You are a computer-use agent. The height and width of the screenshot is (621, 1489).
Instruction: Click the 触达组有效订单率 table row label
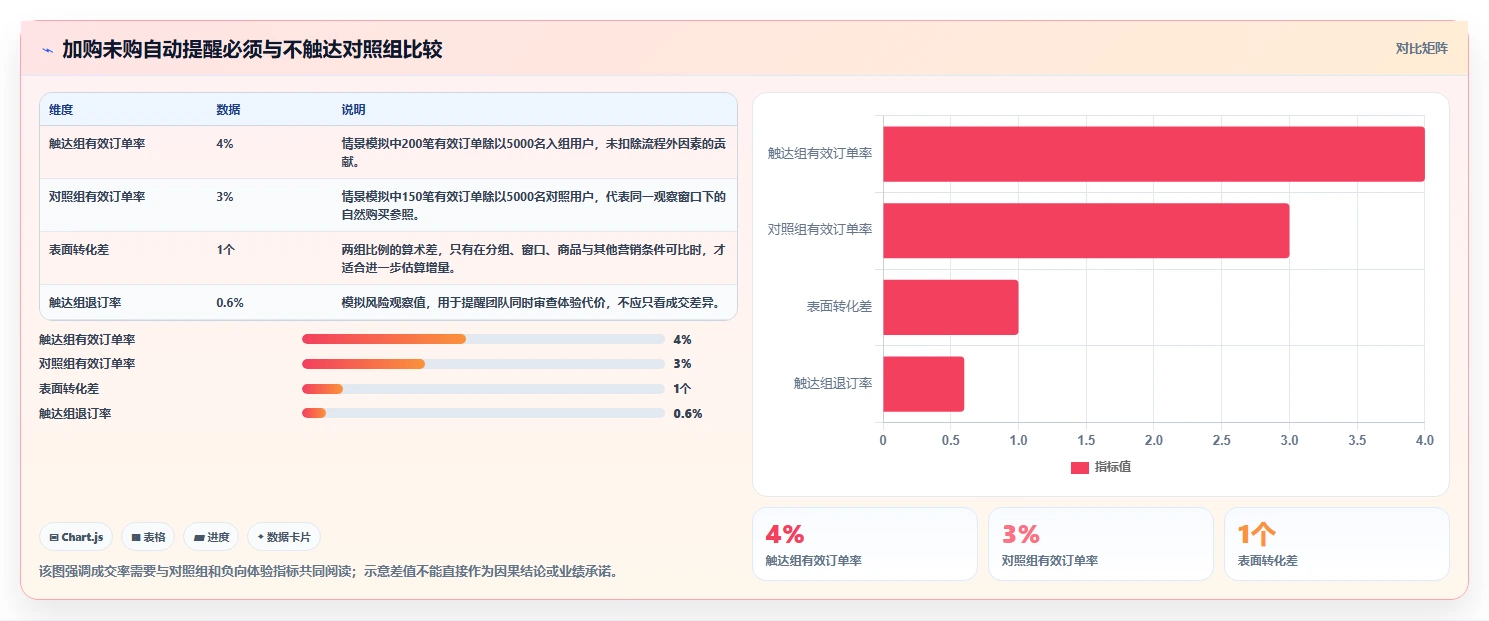(x=97, y=144)
